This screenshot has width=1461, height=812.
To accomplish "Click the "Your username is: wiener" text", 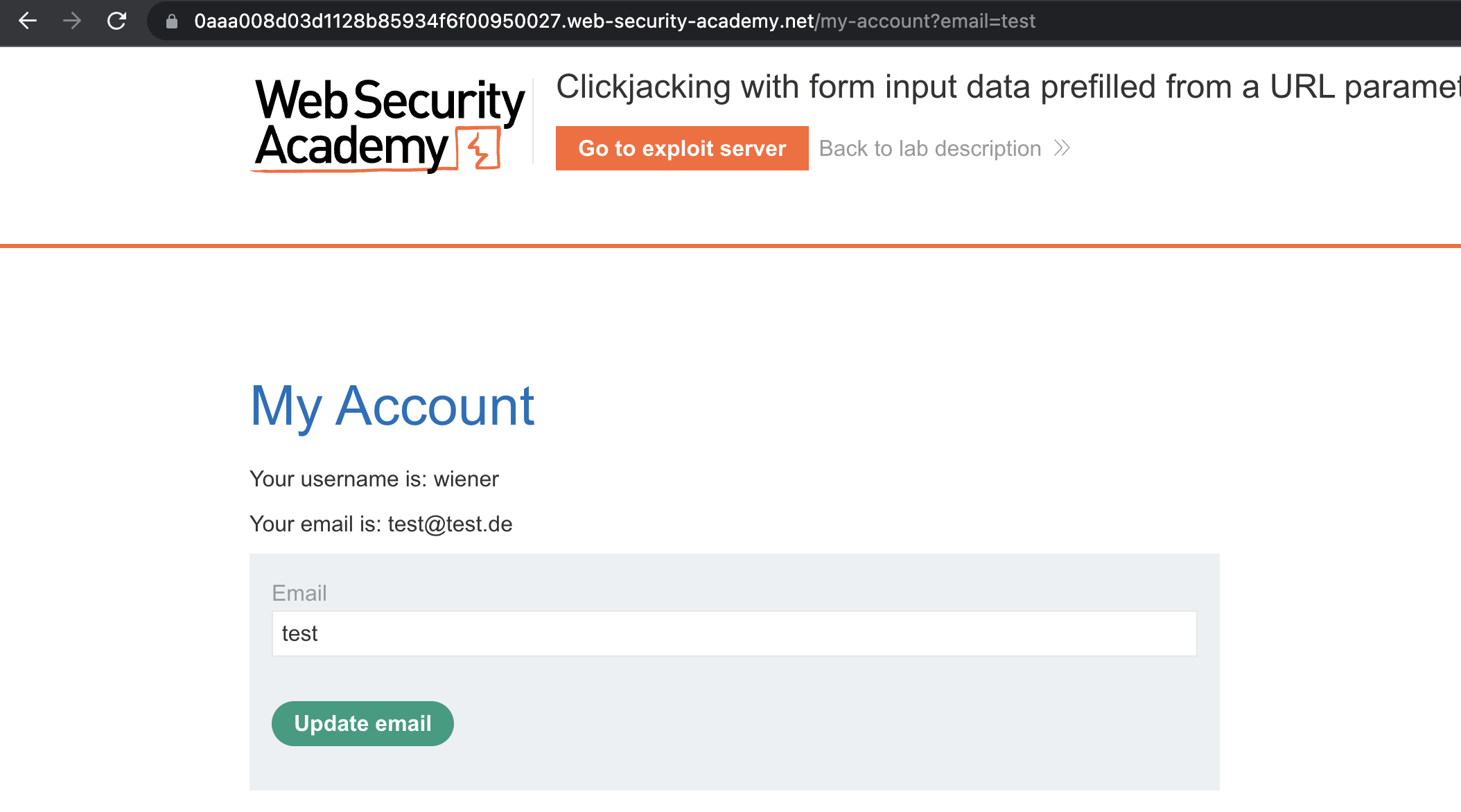I will 374,479.
